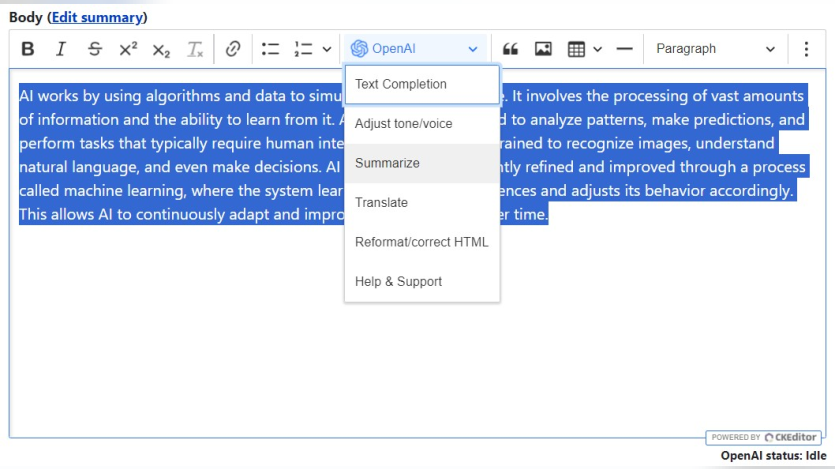Insert a block quote
The image size is (835, 469).
tap(510, 49)
